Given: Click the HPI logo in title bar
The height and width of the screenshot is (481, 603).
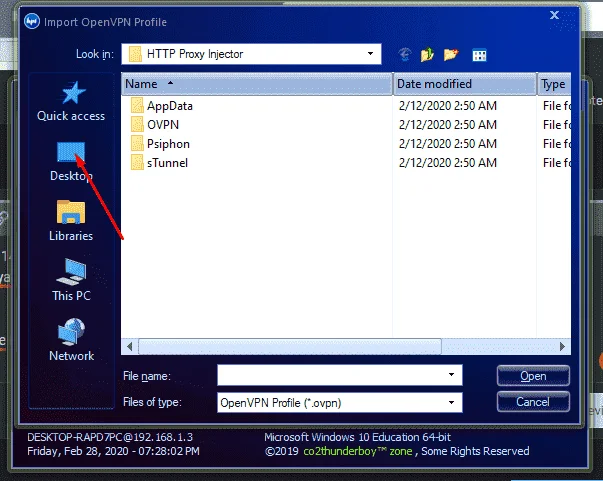Looking at the screenshot, I should click(32, 21).
